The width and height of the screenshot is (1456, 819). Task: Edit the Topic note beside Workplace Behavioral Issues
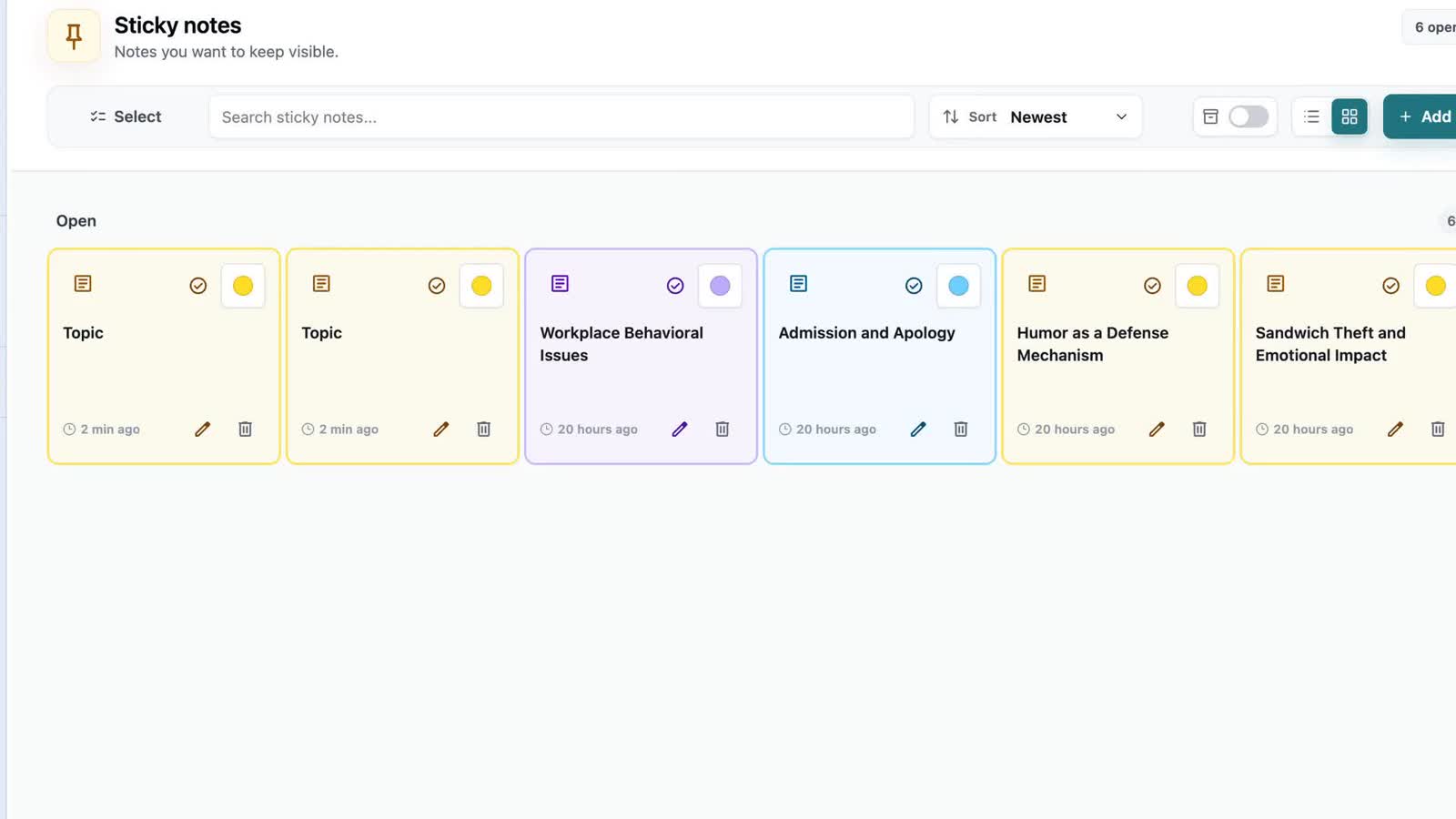tap(441, 429)
